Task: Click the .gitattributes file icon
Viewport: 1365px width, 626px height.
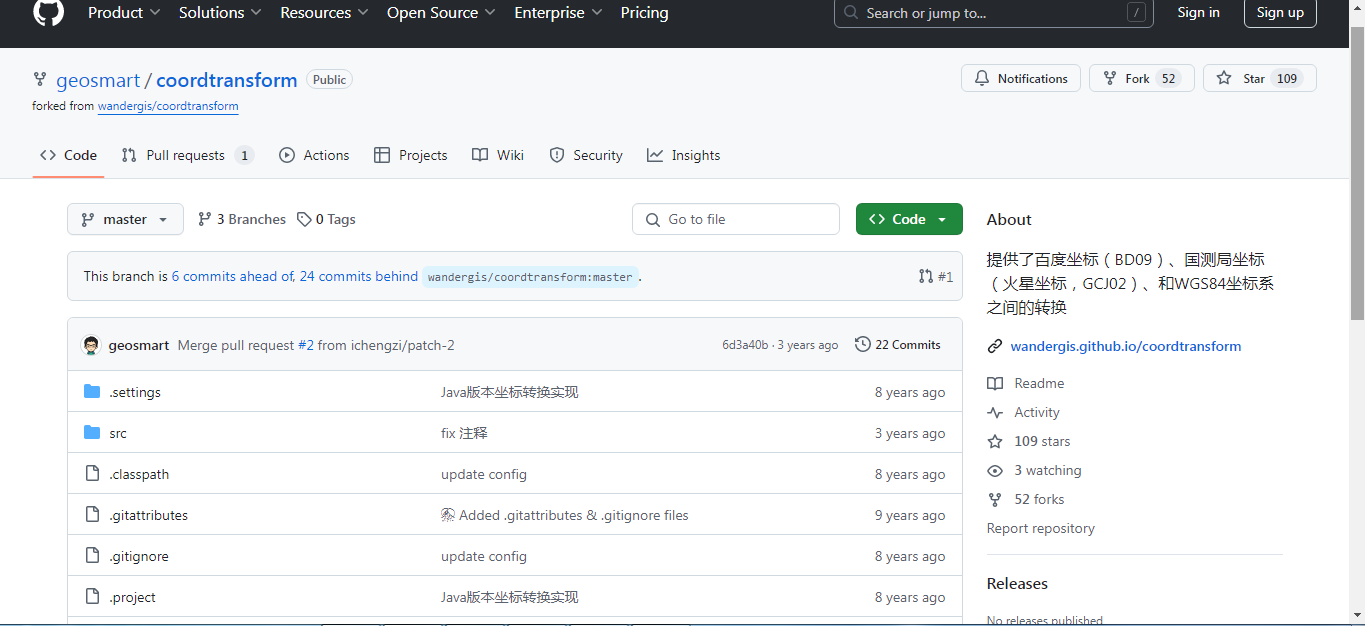Action: coord(92,514)
